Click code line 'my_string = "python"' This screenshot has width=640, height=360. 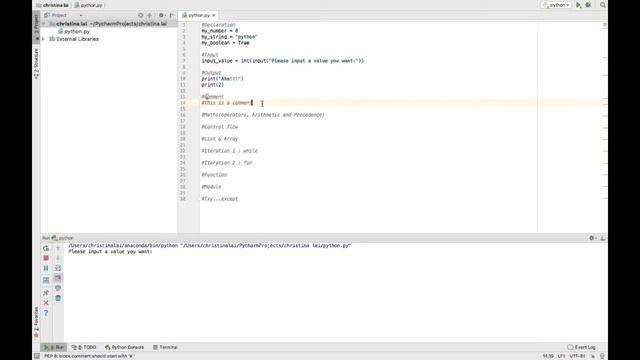coord(229,37)
